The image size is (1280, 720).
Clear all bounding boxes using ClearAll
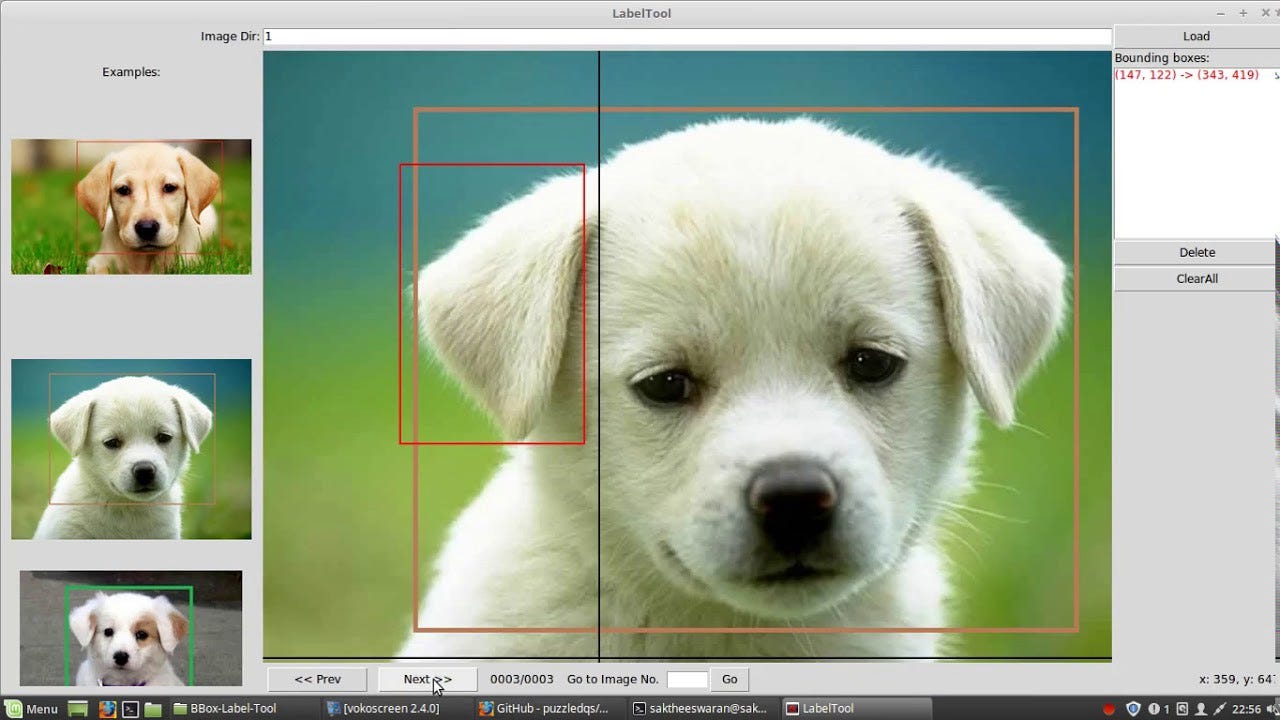pyautogui.click(x=1196, y=279)
